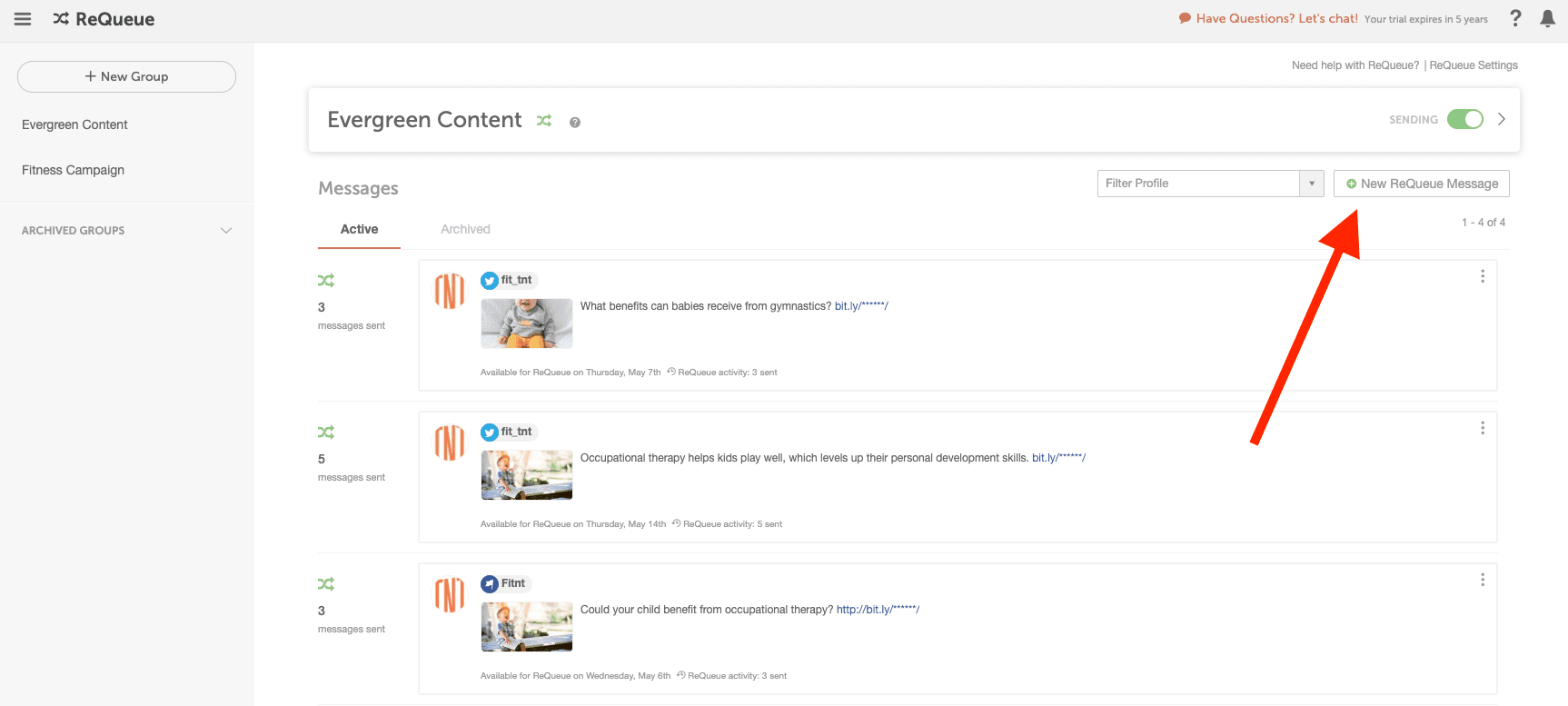
Task: Open options menu for Could your child message
Action: coord(1483,580)
